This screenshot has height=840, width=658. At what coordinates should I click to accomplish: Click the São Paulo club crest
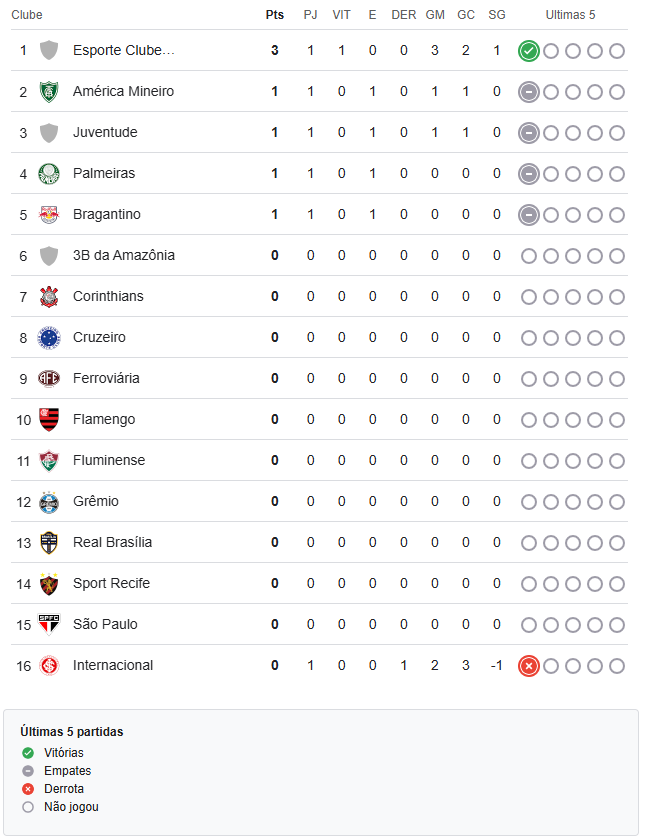point(49,625)
